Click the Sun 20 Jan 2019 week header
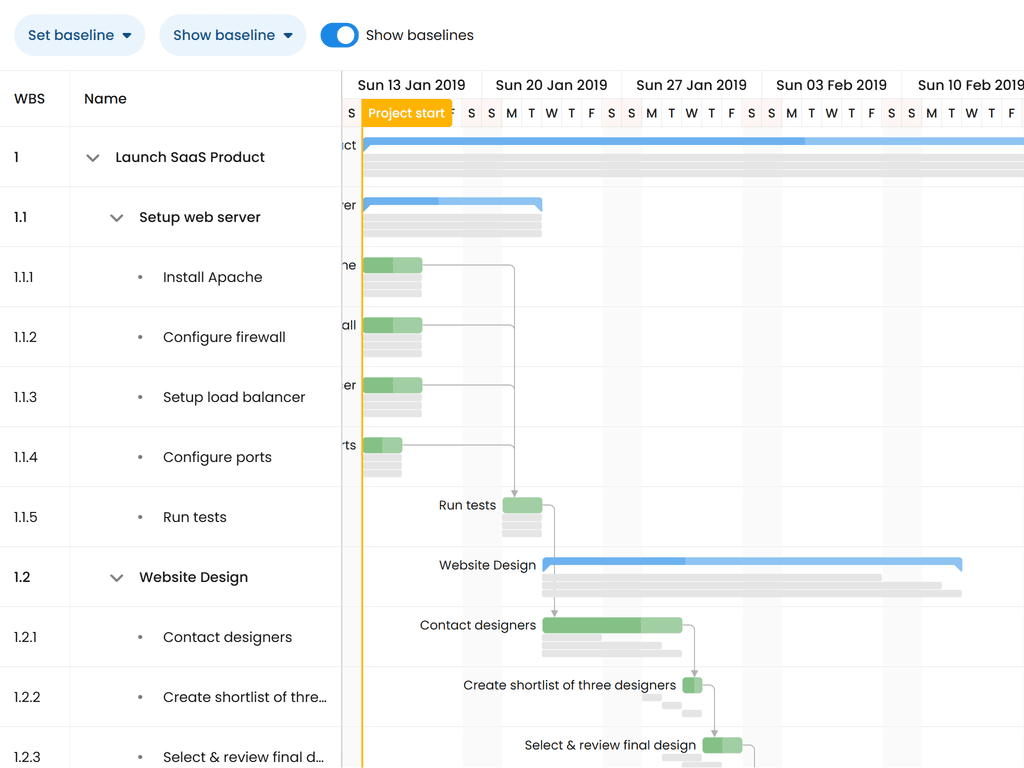Screen dimensions: 1024x768 click(x=551, y=85)
